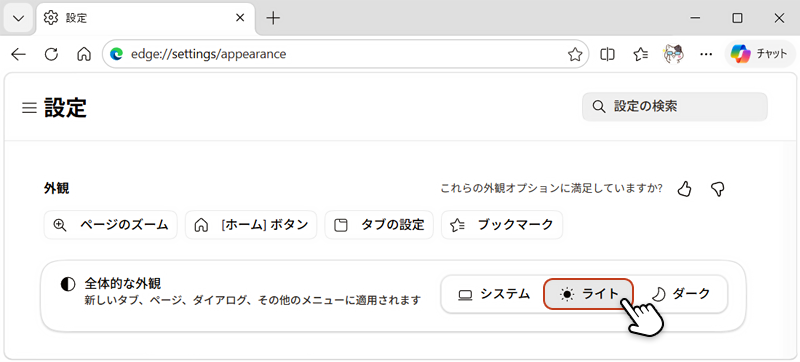Image resolution: width=800 pixels, height=362 pixels.
Task: Focus the edge://settings/appearance address field
Action: [x=345, y=54]
